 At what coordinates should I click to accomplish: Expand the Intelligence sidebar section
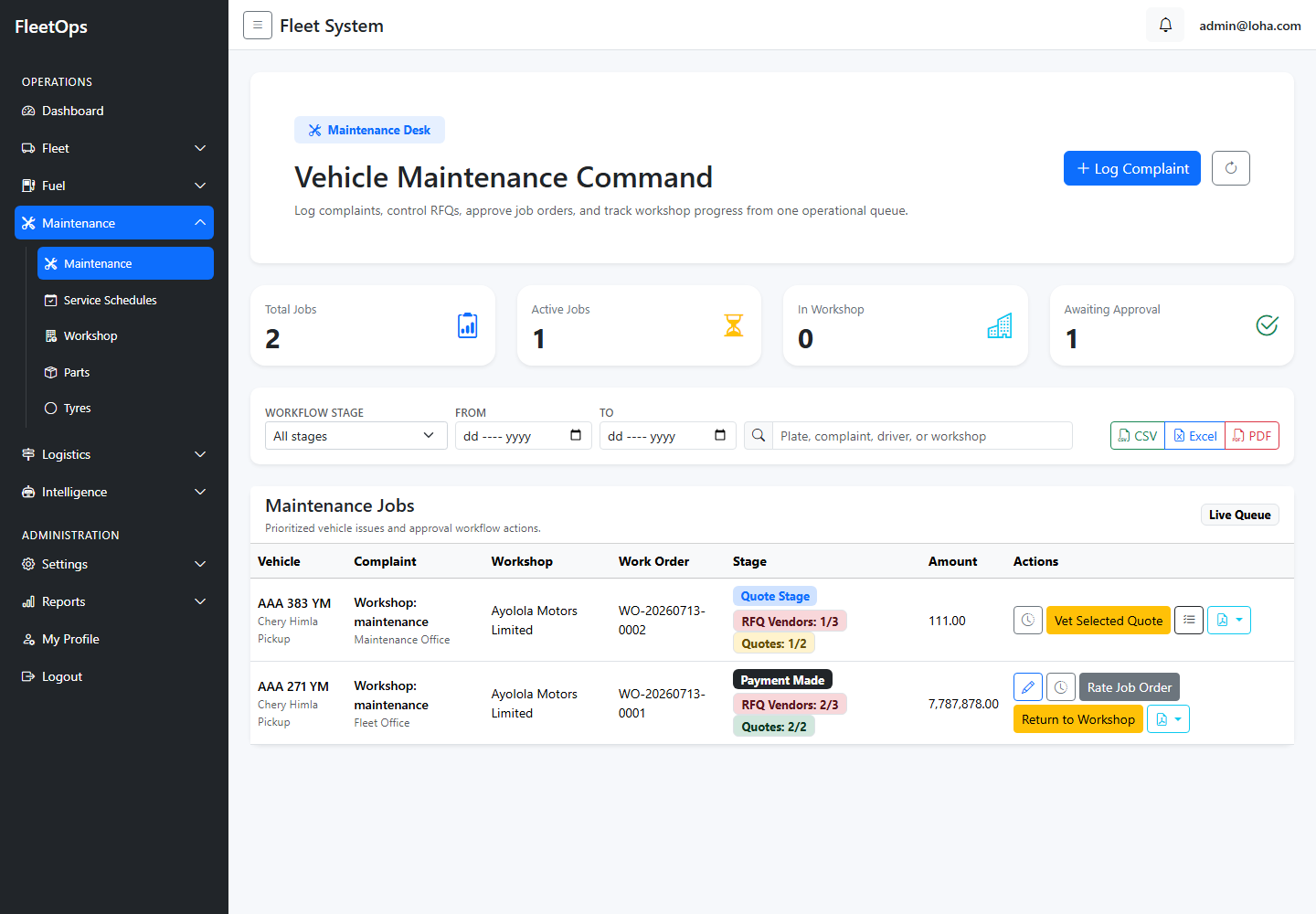coord(114,492)
